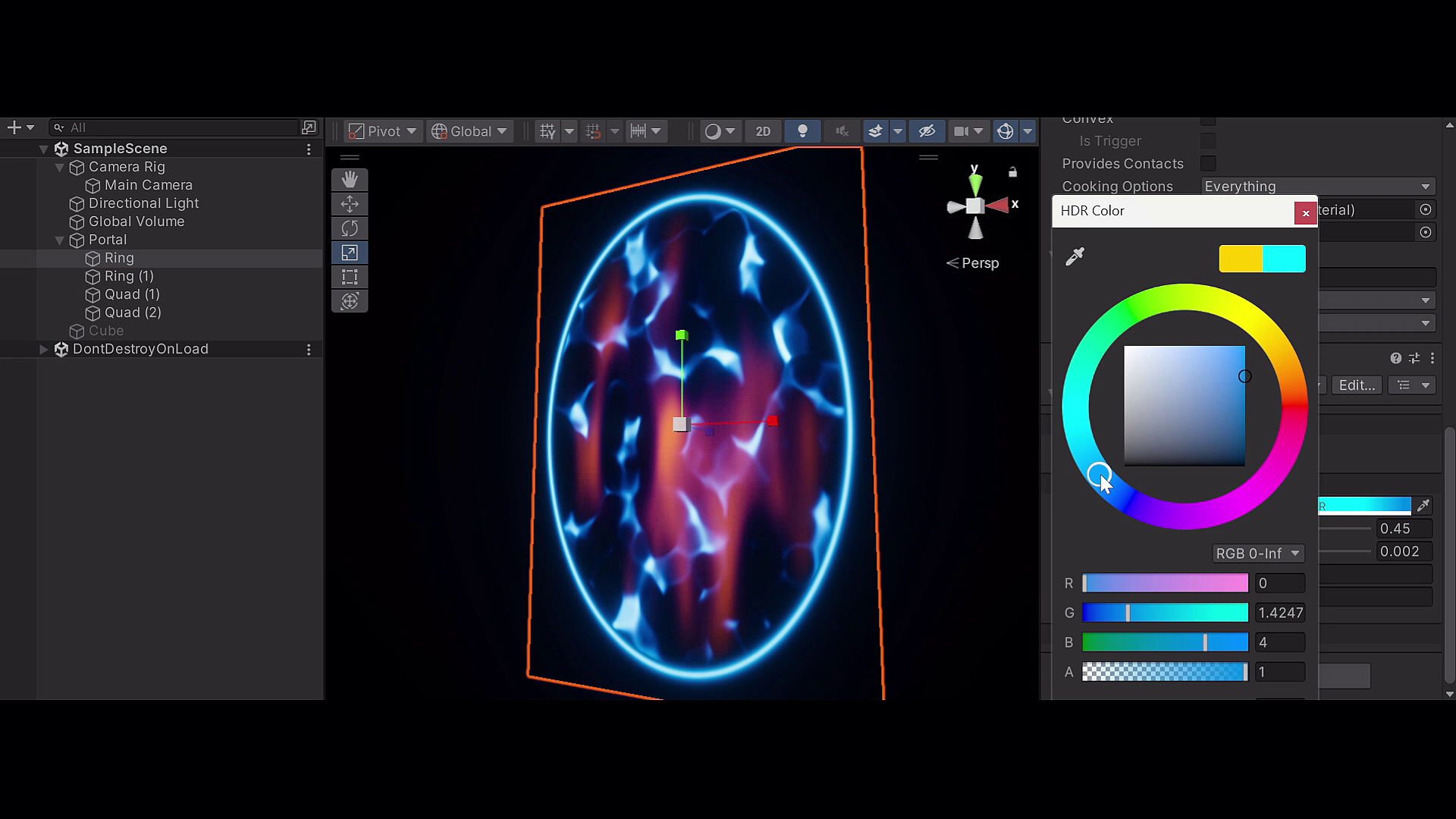Select the Hand view tool

pyautogui.click(x=350, y=180)
